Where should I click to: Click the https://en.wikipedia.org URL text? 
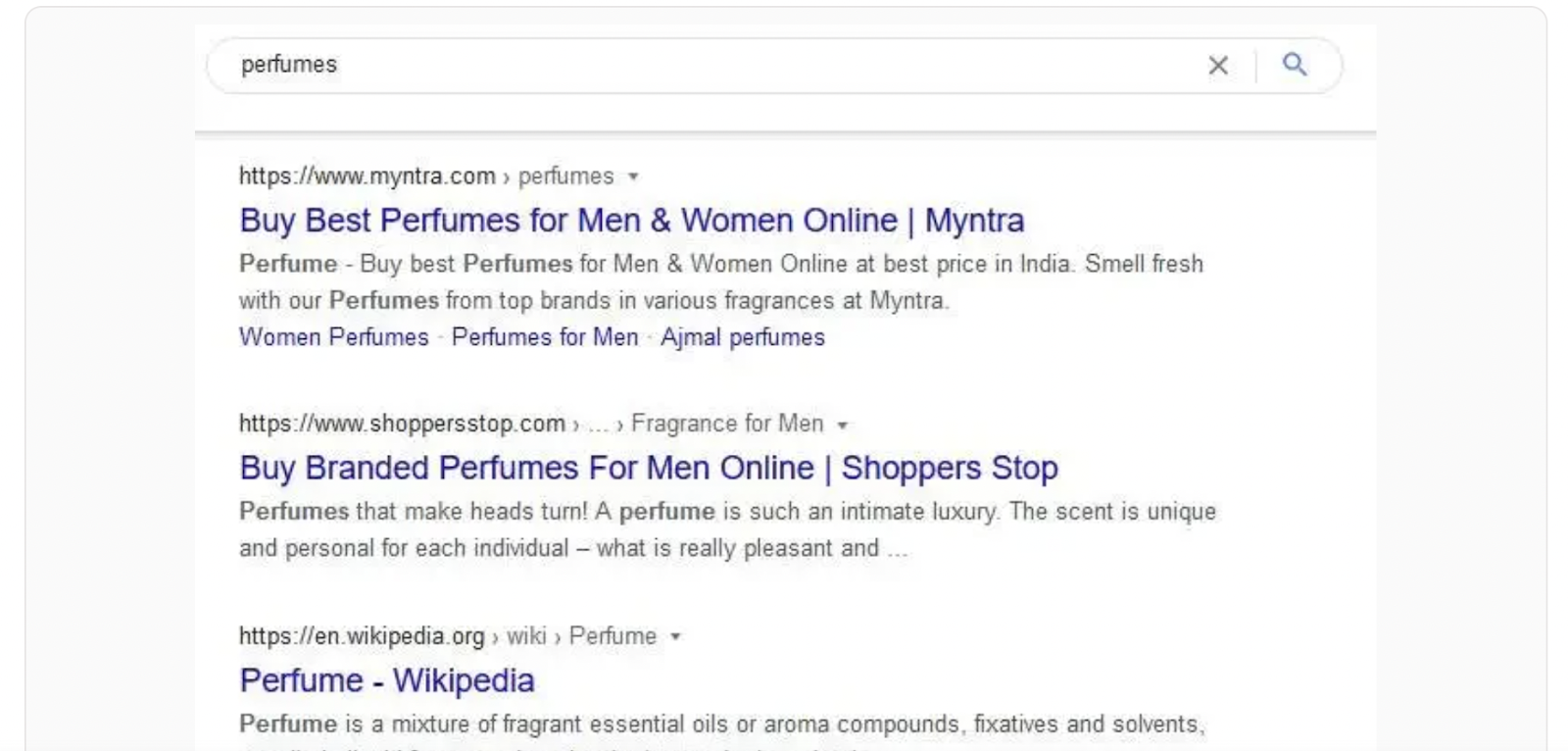point(362,636)
